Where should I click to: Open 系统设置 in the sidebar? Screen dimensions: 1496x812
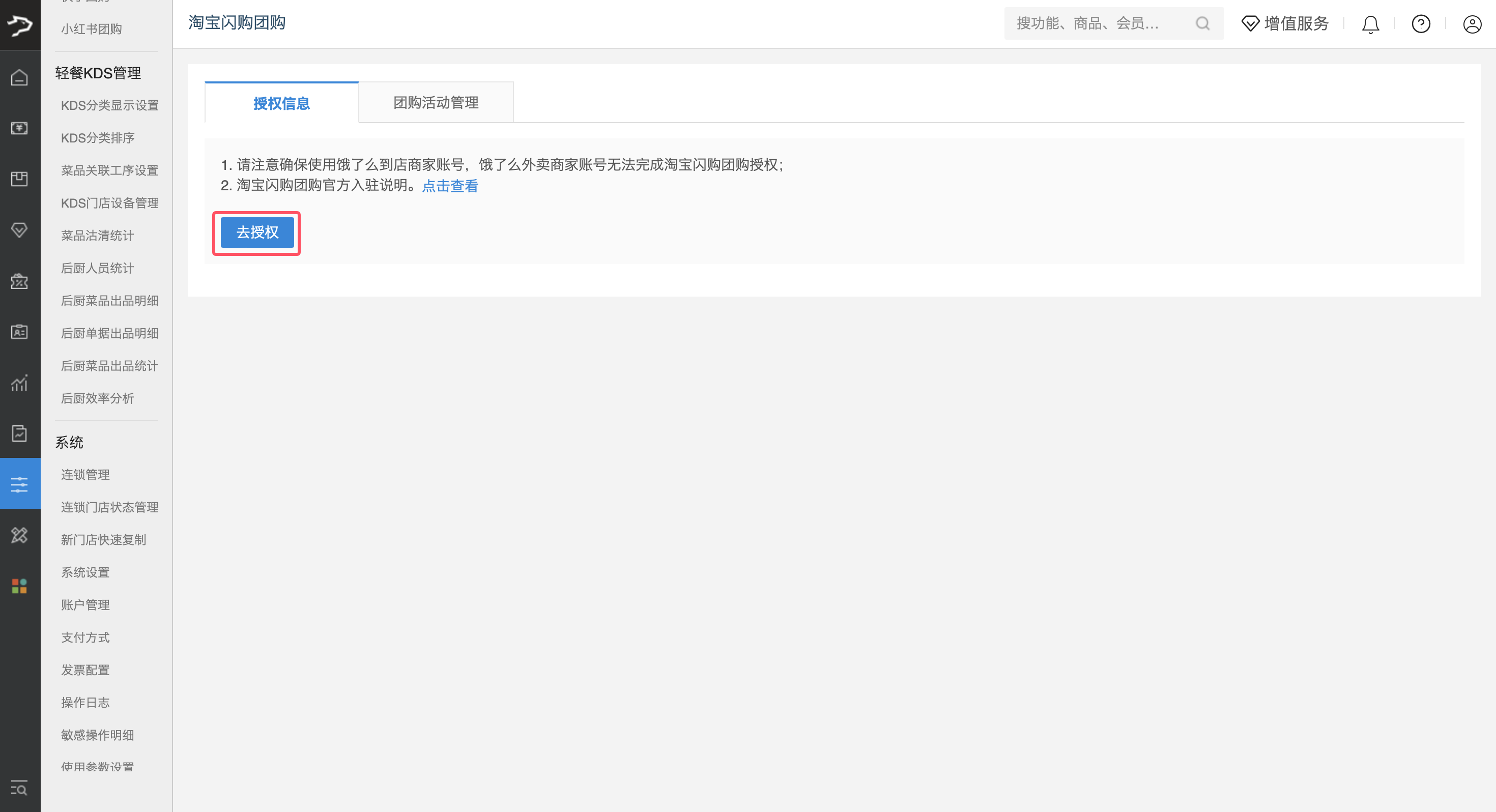[85, 572]
